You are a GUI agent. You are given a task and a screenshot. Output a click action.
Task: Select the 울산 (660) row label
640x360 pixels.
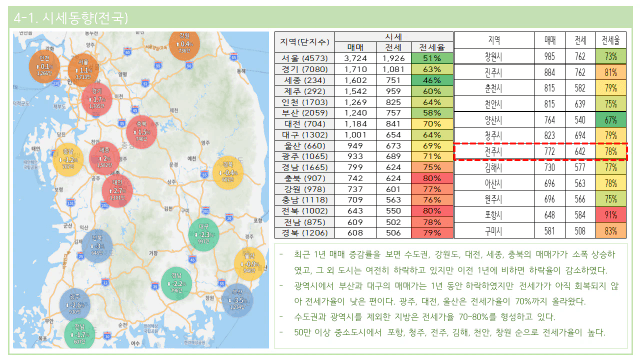tap(304, 146)
